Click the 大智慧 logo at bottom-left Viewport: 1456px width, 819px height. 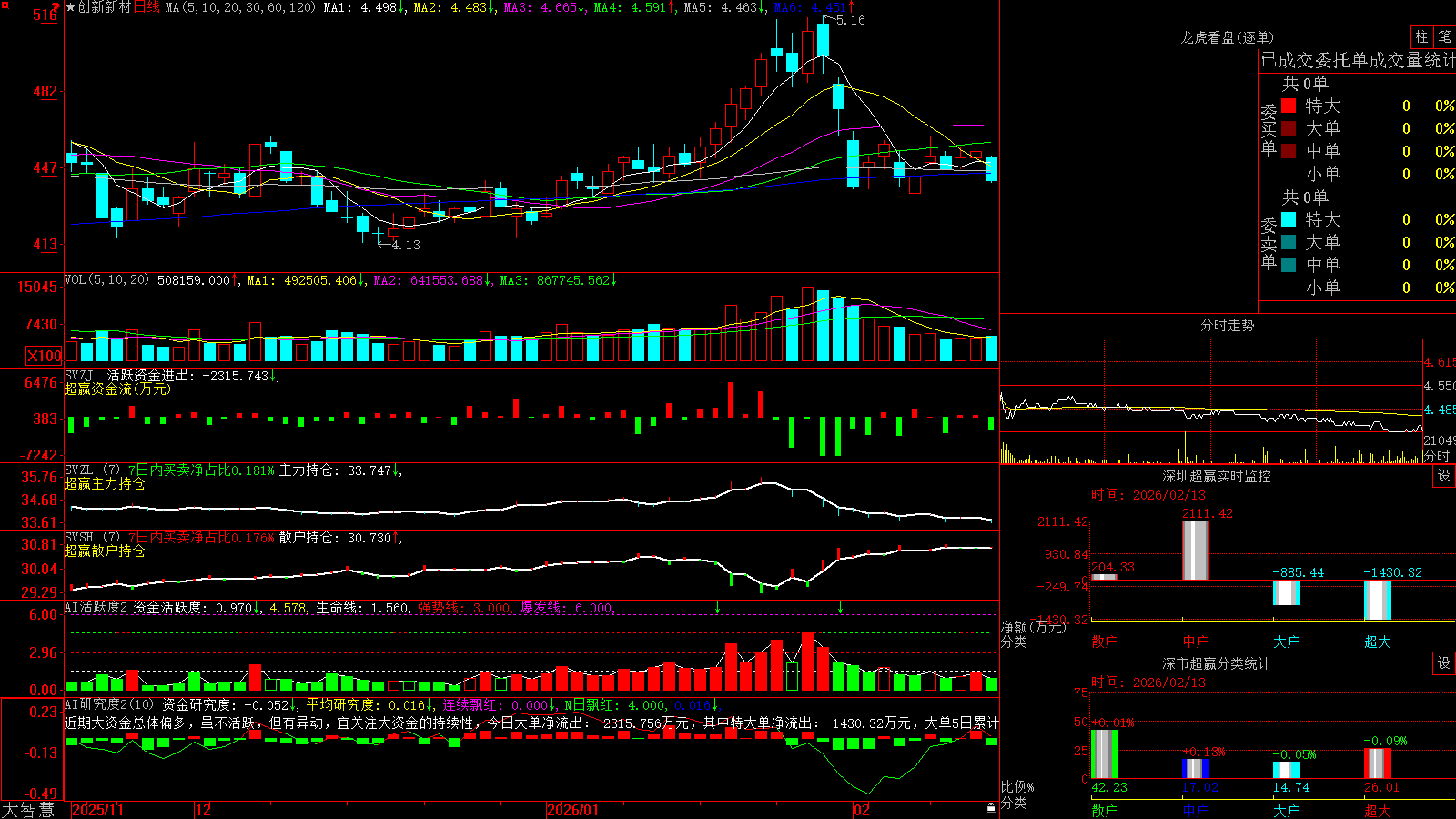(x=28, y=810)
